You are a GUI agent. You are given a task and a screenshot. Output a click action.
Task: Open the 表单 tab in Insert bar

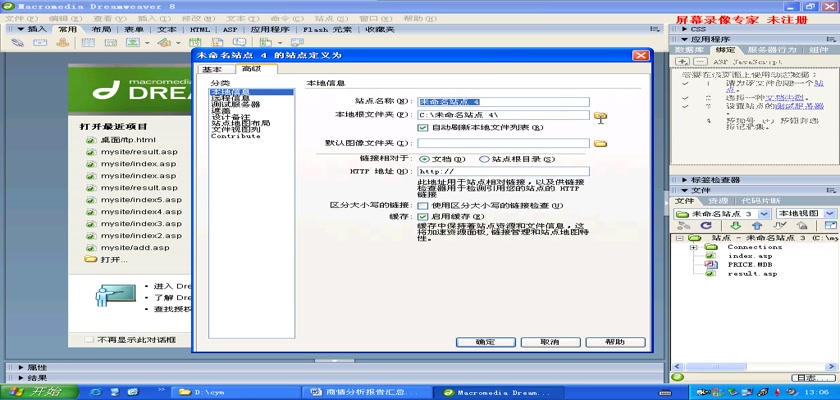pyautogui.click(x=134, y=29)
